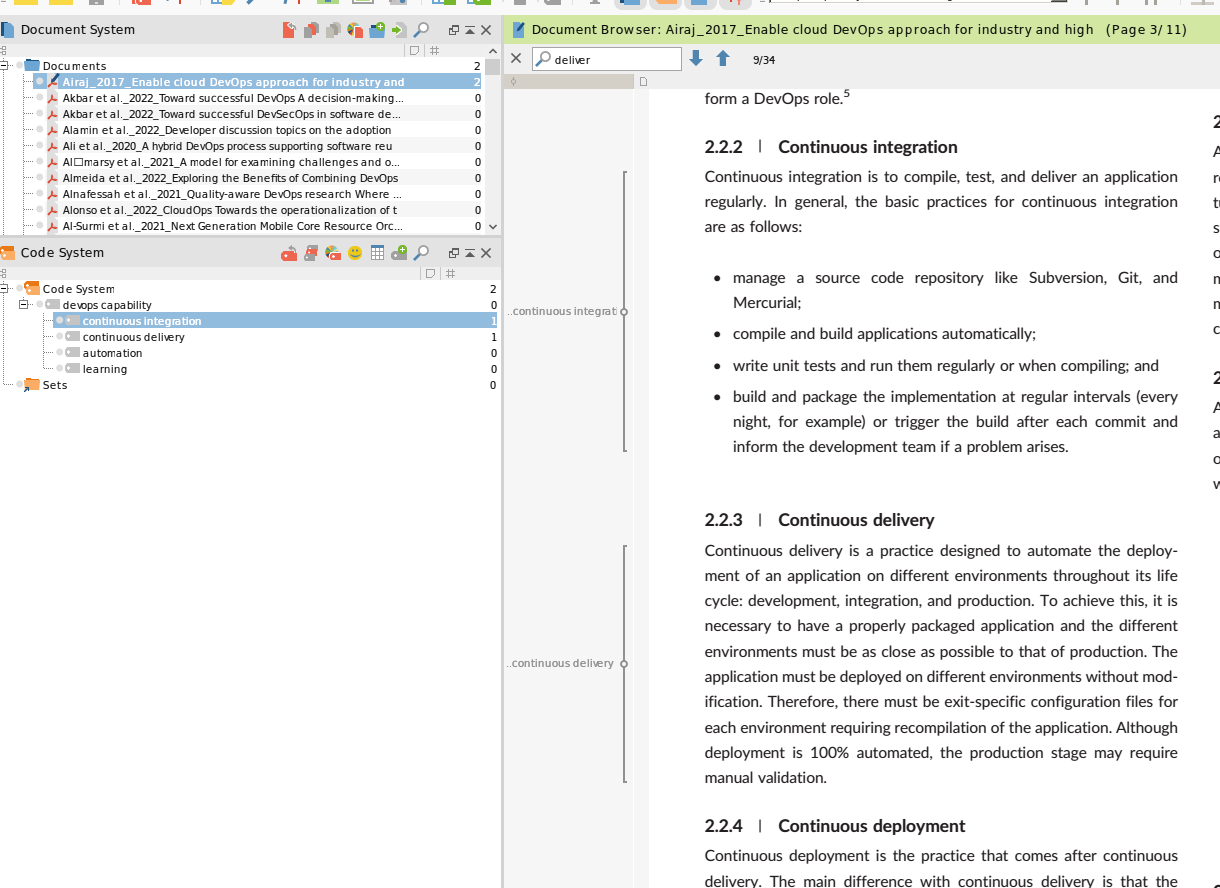Click the '9/34' search hit counter
This screenshot has width=1220, height=888.
[x=764, y=60]
